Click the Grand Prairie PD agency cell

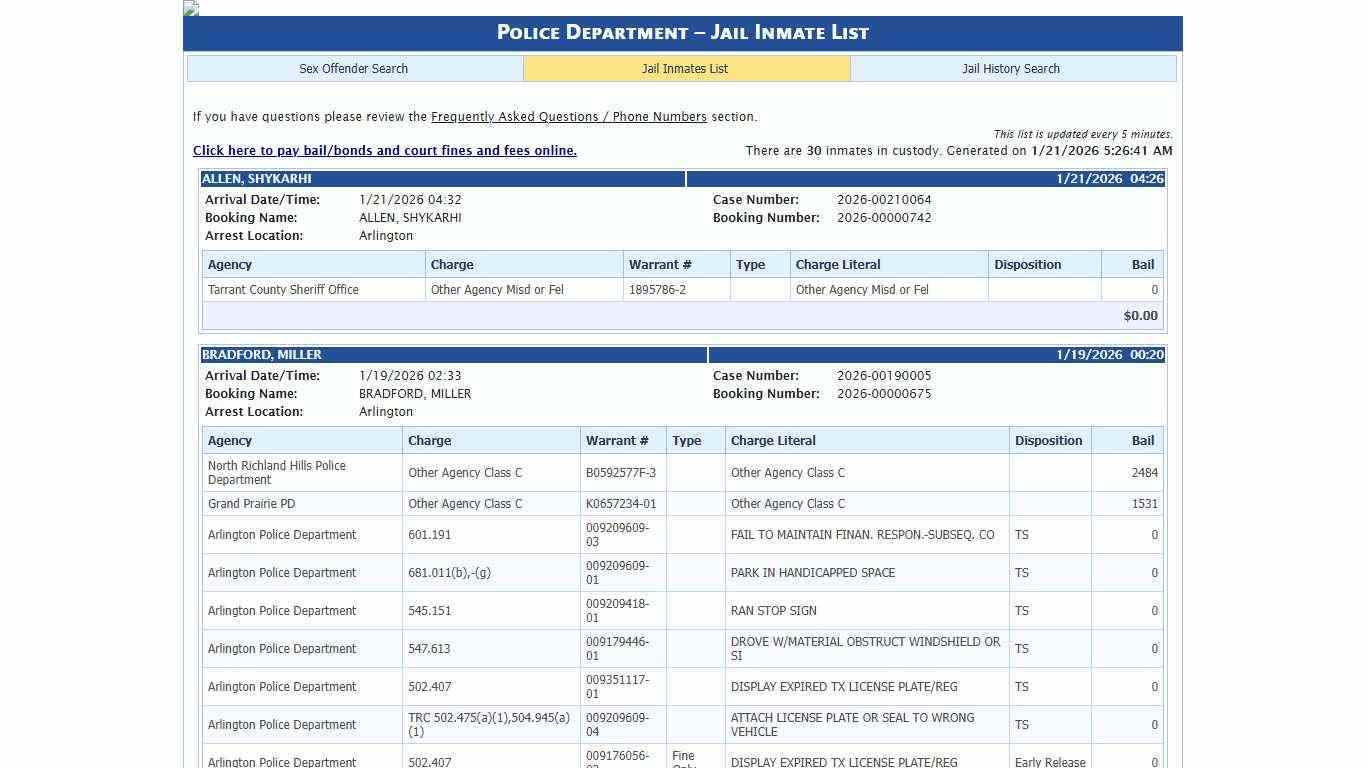[x=251, y=504]
